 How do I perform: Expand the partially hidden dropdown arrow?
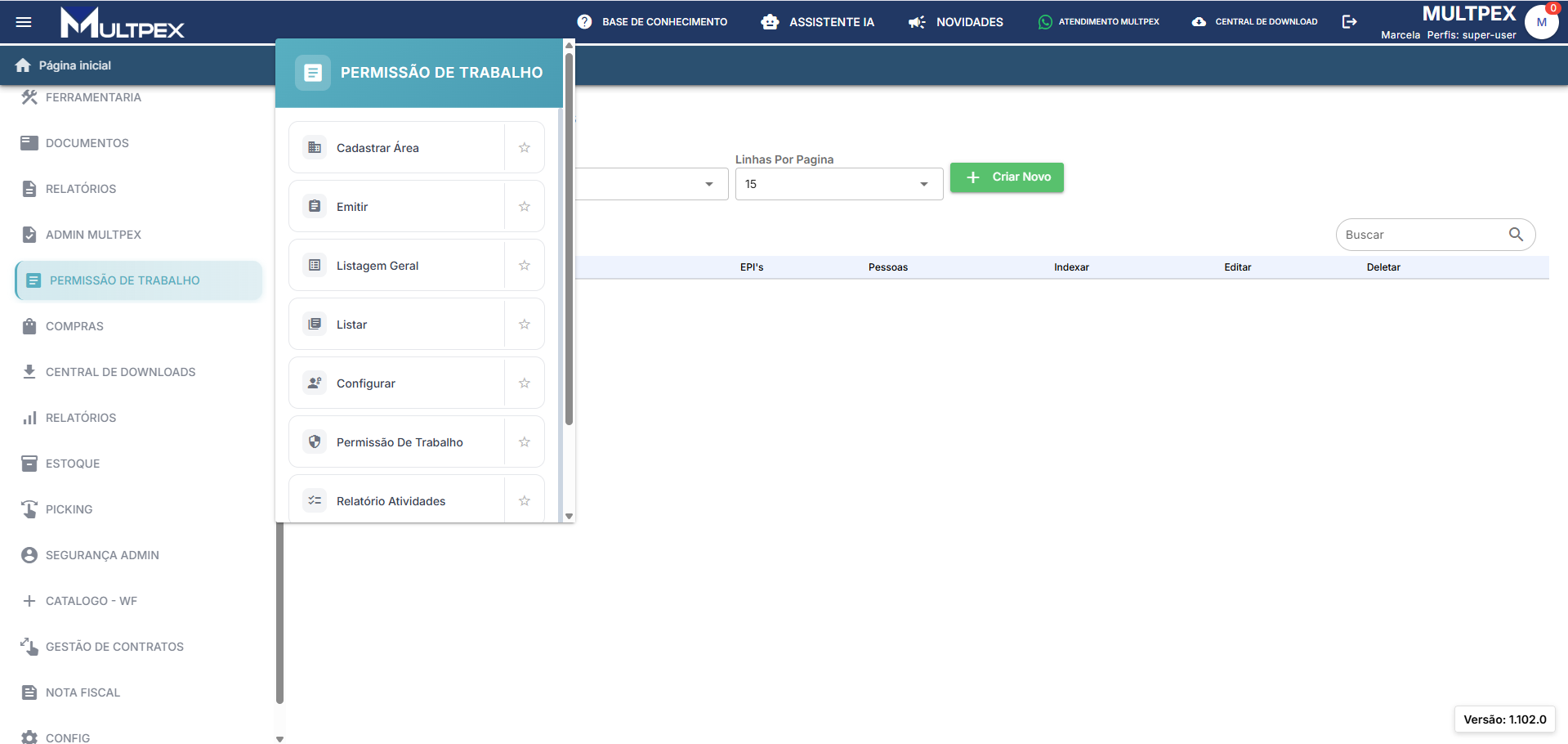click(709, 184)
